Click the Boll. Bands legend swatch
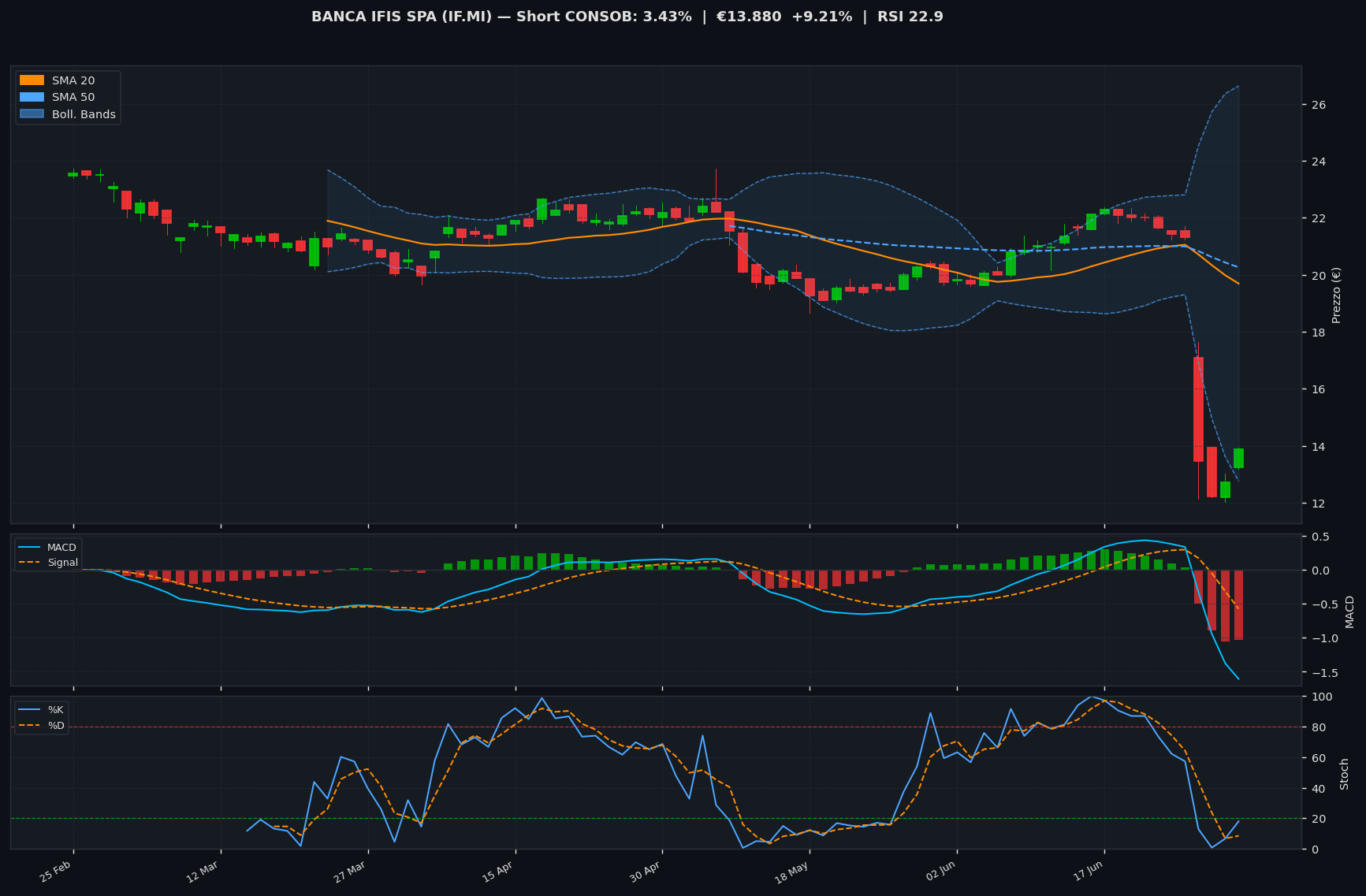1366x896 pixels. click(x=32, y=114)
